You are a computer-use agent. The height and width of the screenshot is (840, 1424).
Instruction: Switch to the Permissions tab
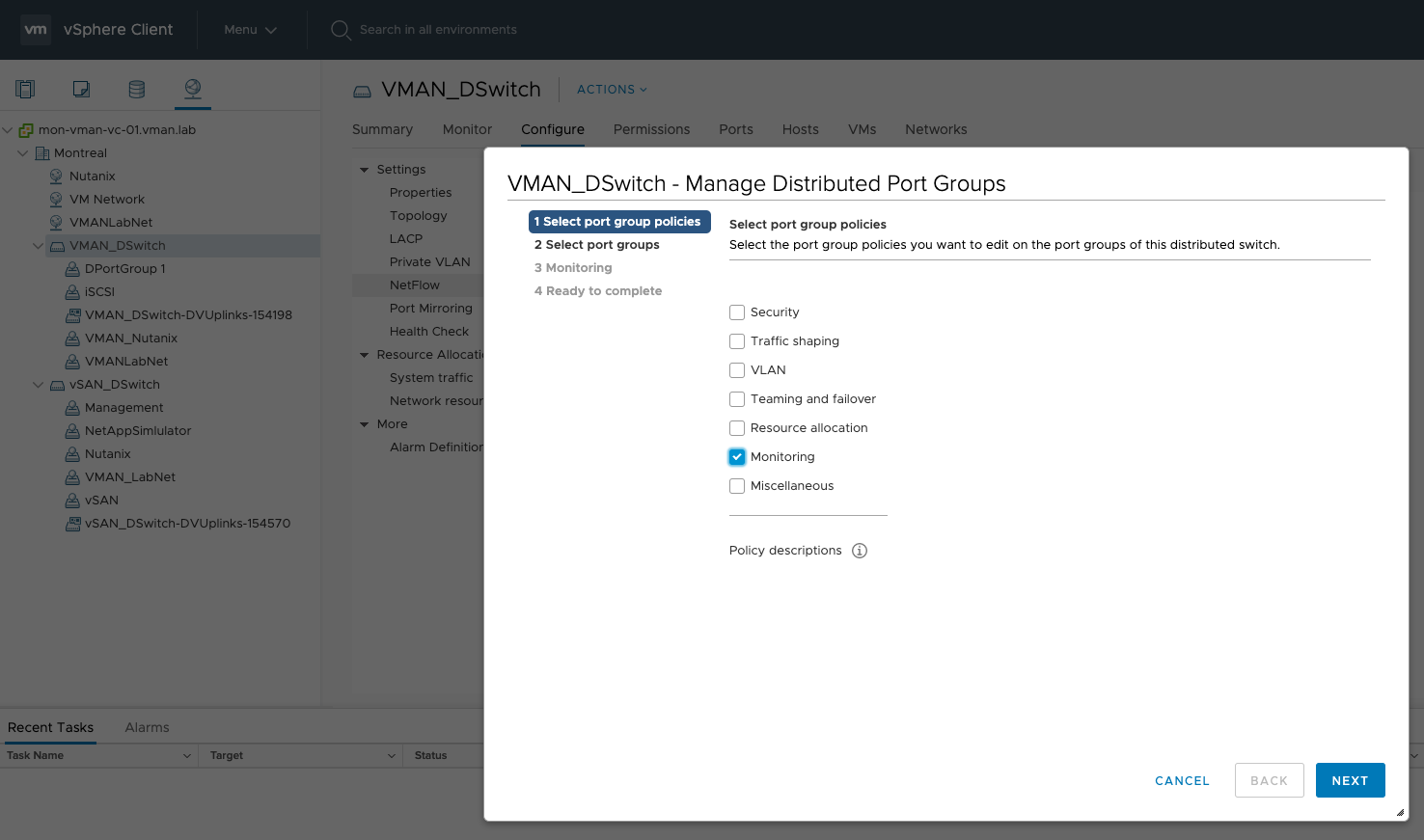(651, 129)
